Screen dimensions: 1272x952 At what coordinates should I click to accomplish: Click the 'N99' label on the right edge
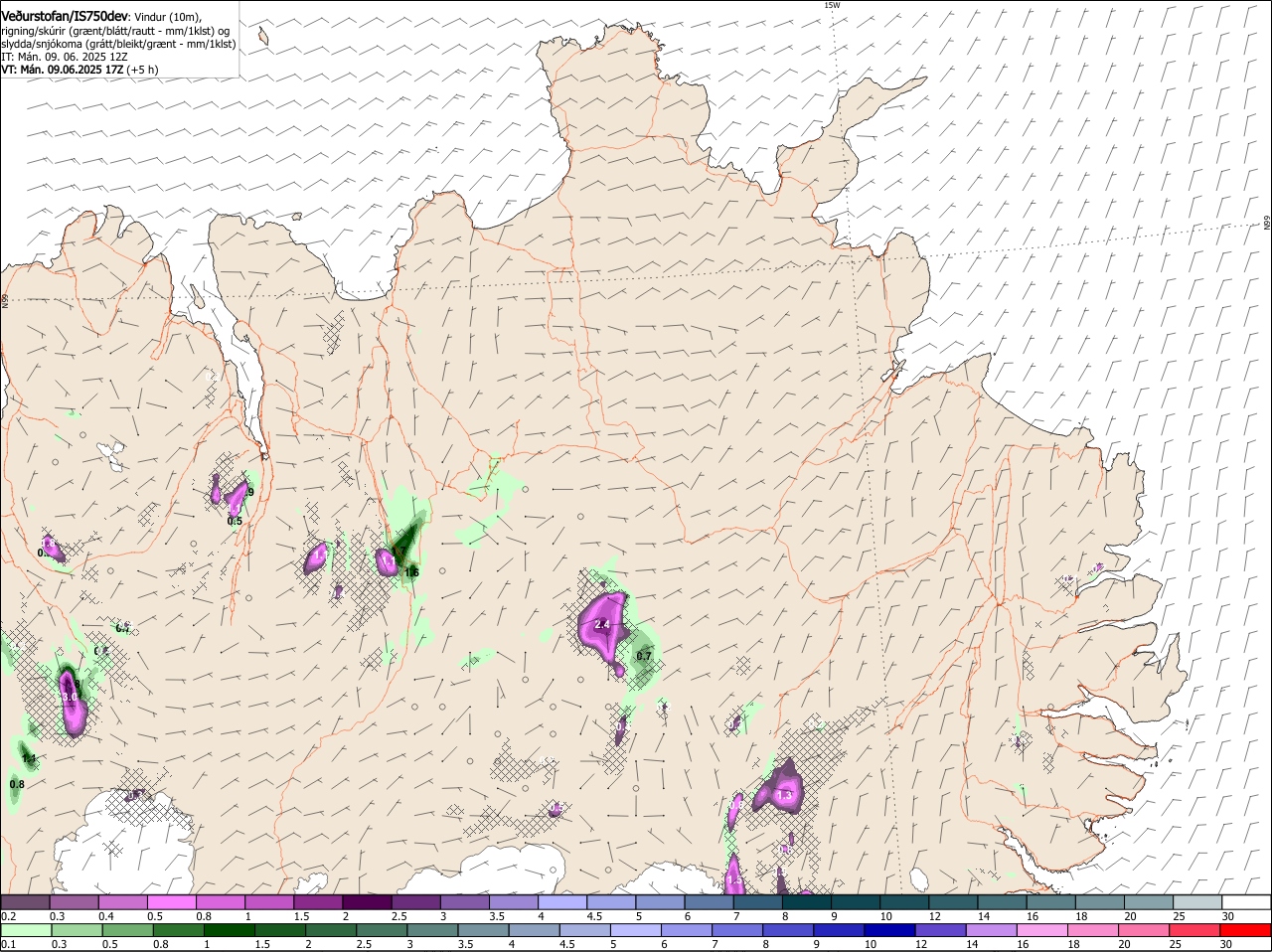(x=1267, y=224)
